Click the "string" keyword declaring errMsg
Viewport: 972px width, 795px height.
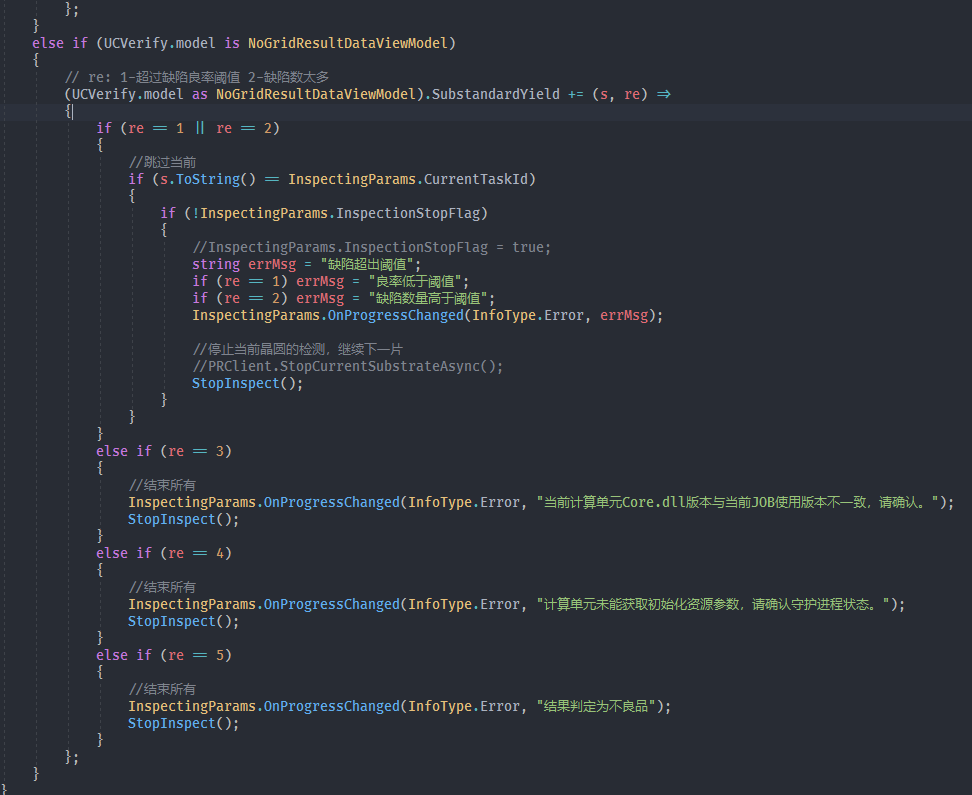[x=216, y=264]
